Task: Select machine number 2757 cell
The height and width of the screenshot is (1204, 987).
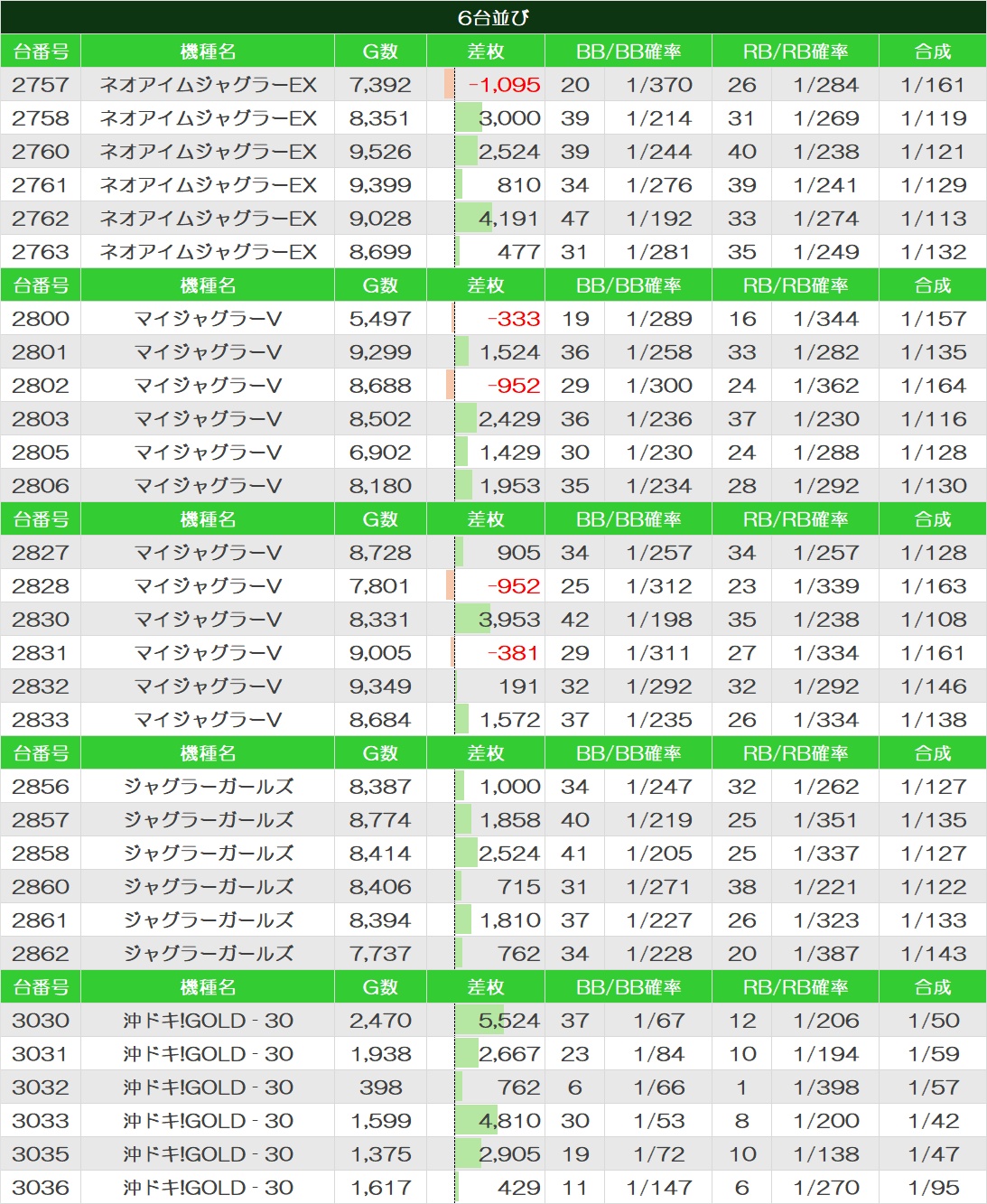Action: pyautogui.click(x=41, y=85)
